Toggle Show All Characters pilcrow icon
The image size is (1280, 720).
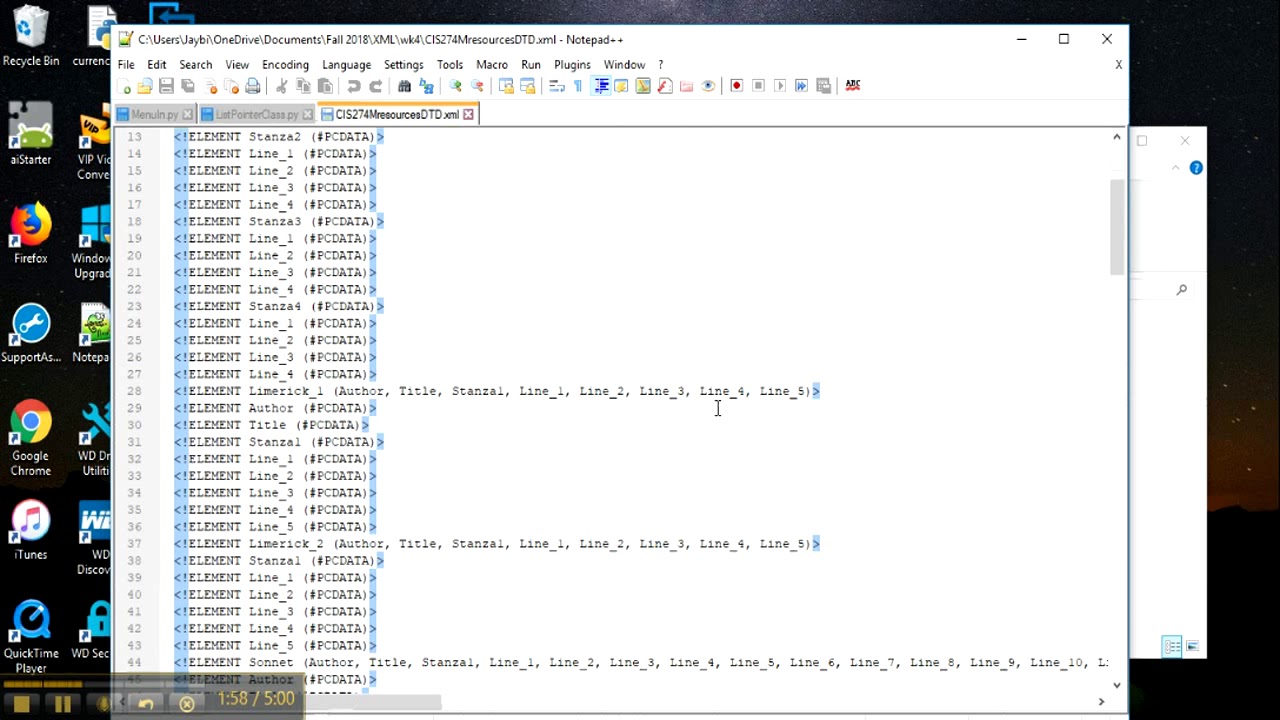pos(578,86)
